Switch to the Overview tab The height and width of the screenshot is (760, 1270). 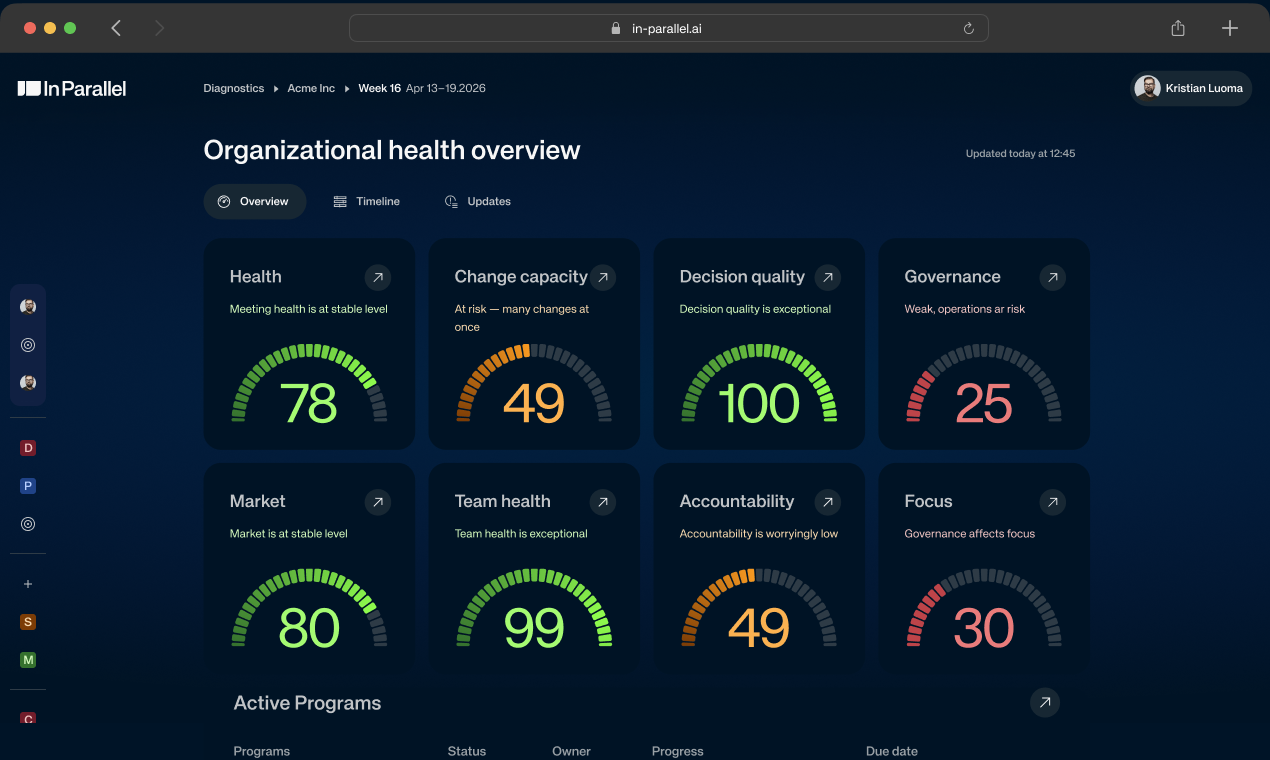pos(254,202)
